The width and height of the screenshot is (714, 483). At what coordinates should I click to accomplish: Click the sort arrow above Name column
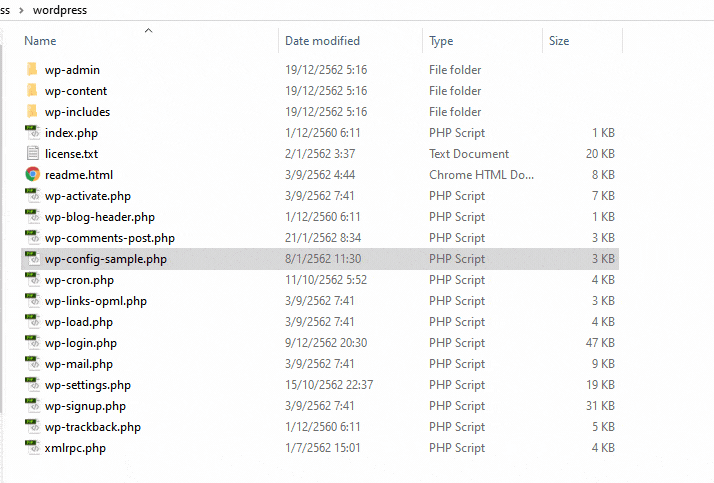point(148,31)
